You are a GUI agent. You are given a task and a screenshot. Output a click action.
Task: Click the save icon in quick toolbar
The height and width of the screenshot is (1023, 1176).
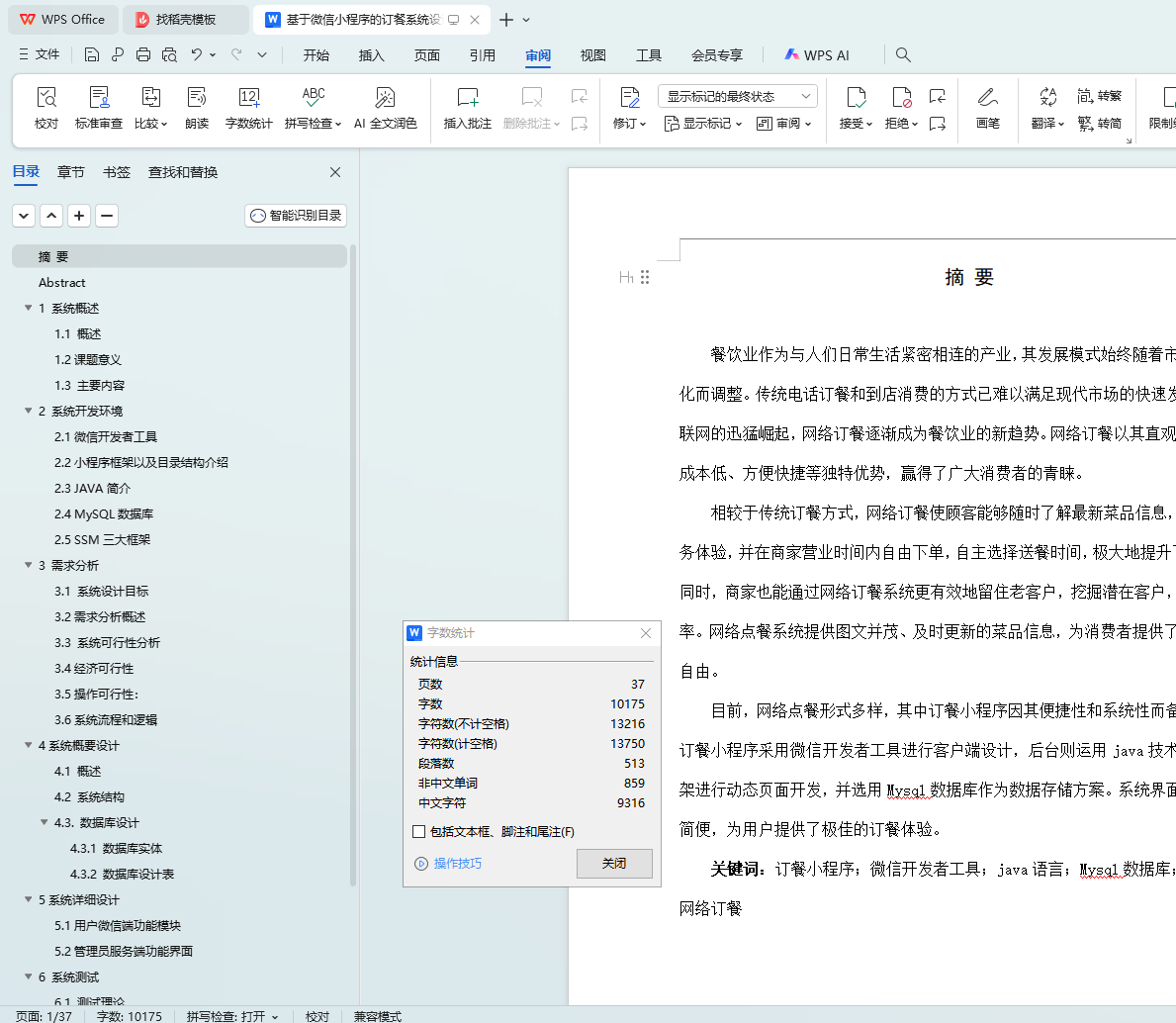[x=92, y=54]
